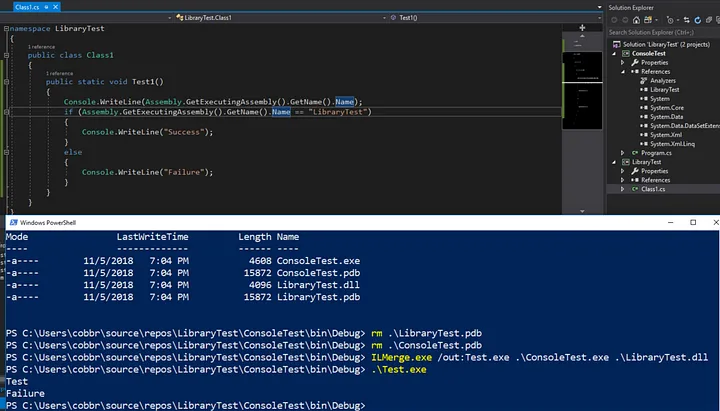Expand Properties under ConsoleTest
Image resolution: width=720 pixels, height=411 pixels.
coord(623,62)
